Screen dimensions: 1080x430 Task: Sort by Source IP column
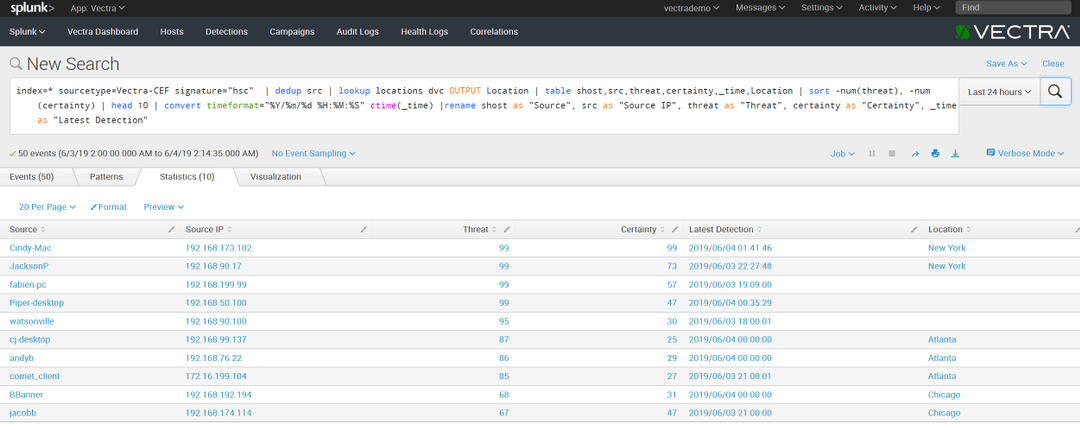209,229
